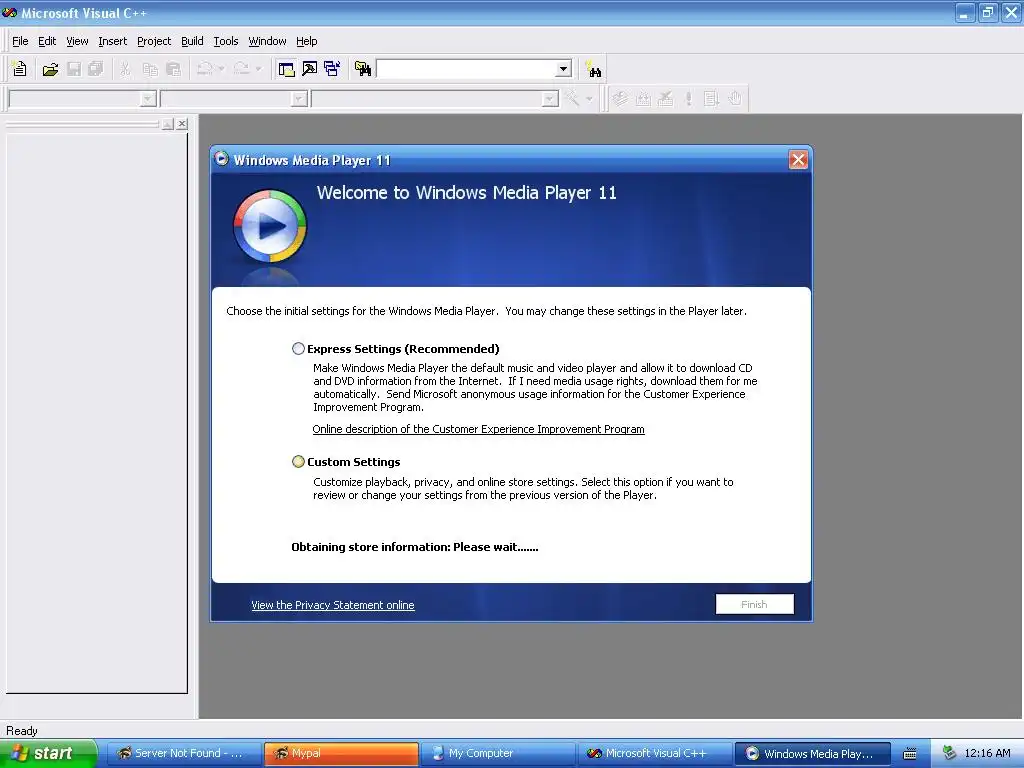
Task: Click the Build icon in build toolbar
Action: 643,99
